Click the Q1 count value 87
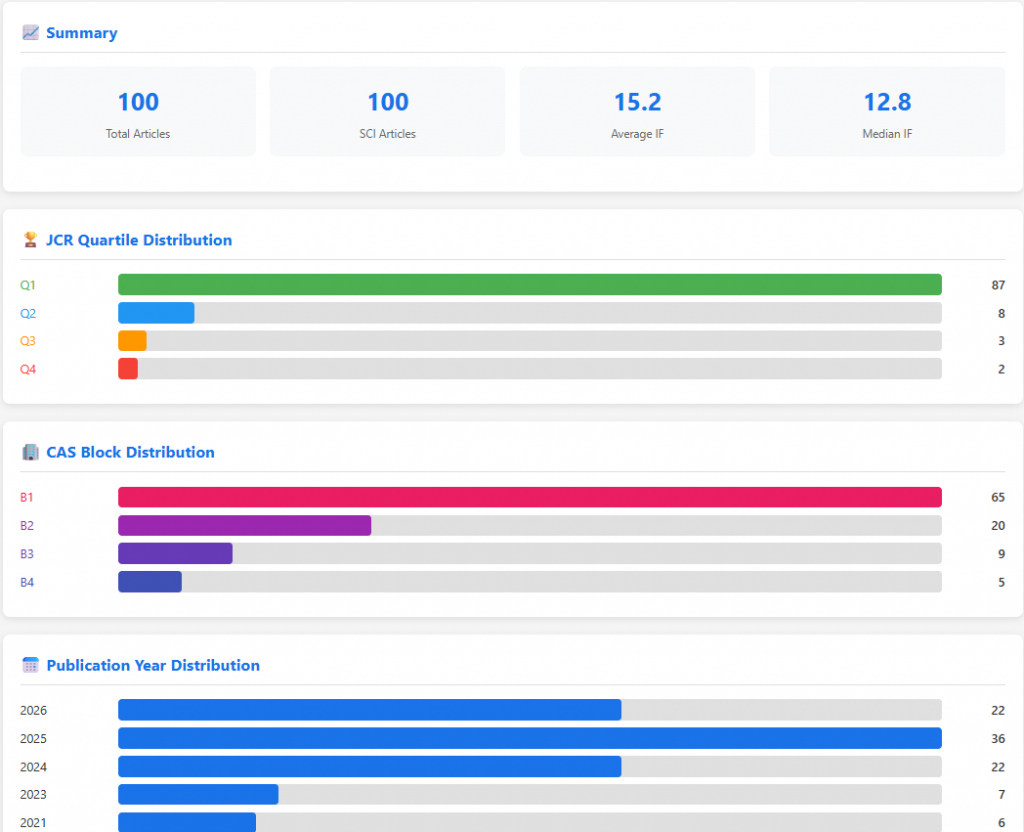The image size is (1024, 832). 998,285
